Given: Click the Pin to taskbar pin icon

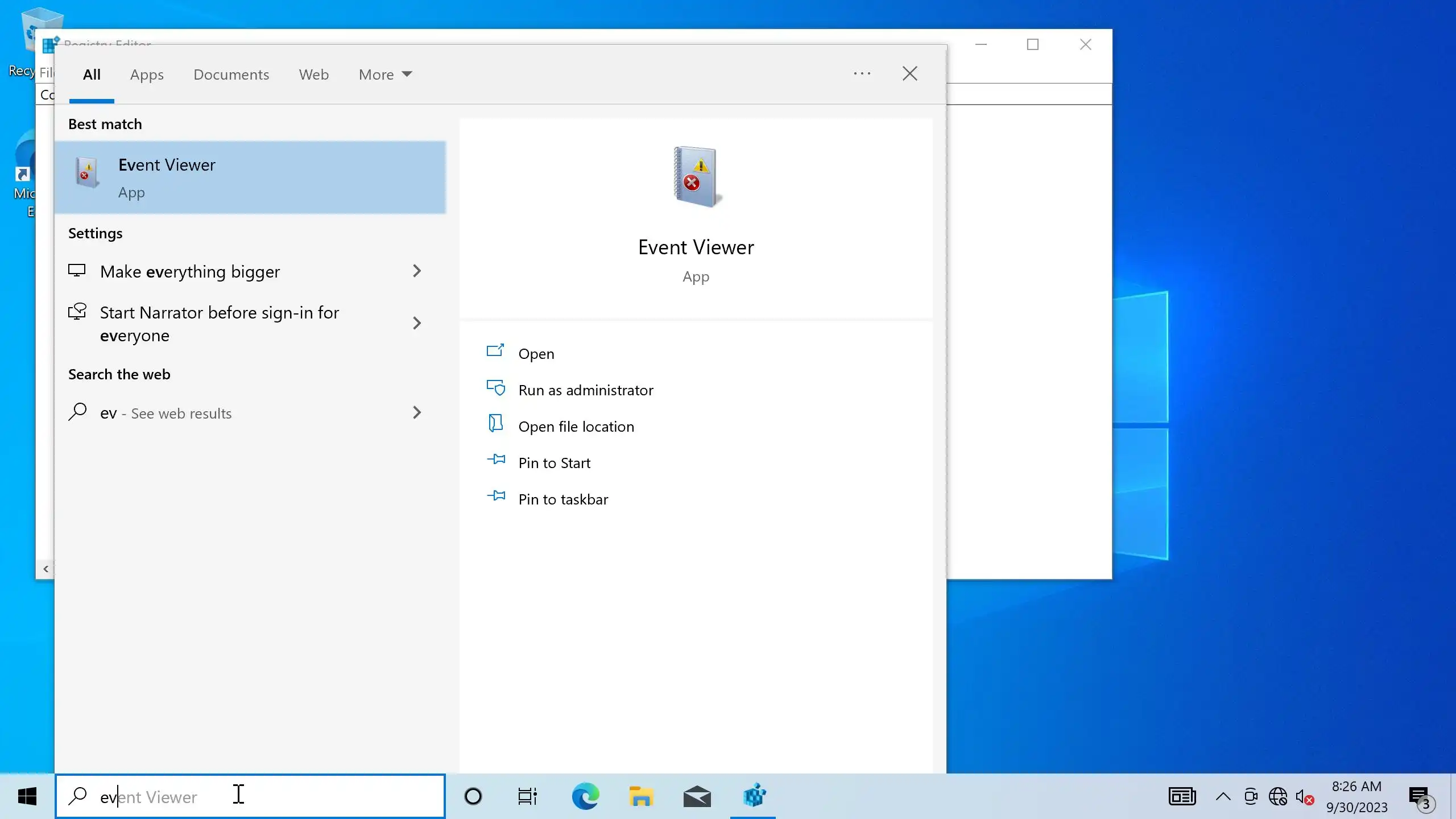Looking at the screenshot, I should pyautogui.click(x=496, y=496).
